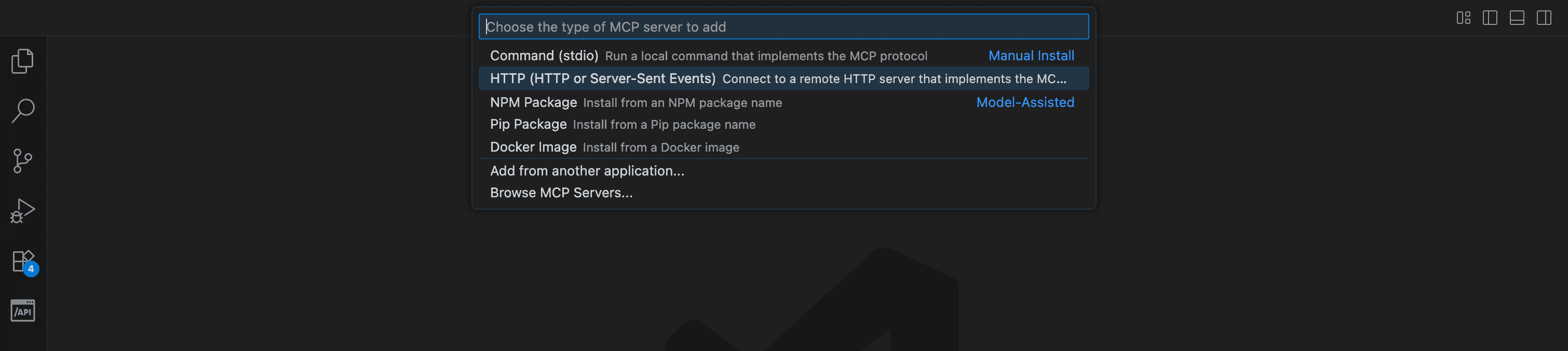Select NPM Package install option
This screenshot has width=1568, height=351.
coord(533,103)
